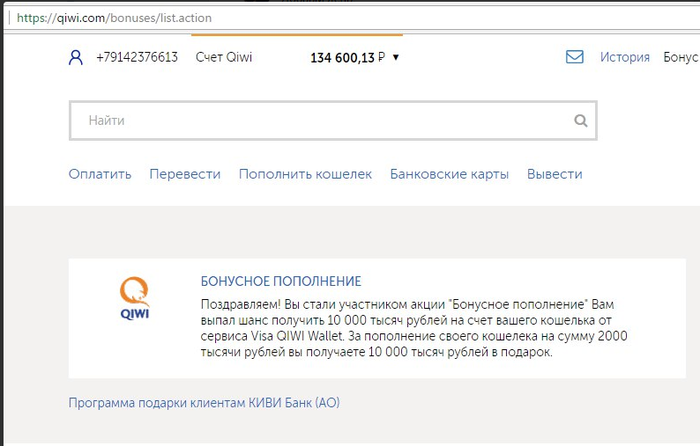
Task: Open the envelope messages icon
Action: click(575, 57)
